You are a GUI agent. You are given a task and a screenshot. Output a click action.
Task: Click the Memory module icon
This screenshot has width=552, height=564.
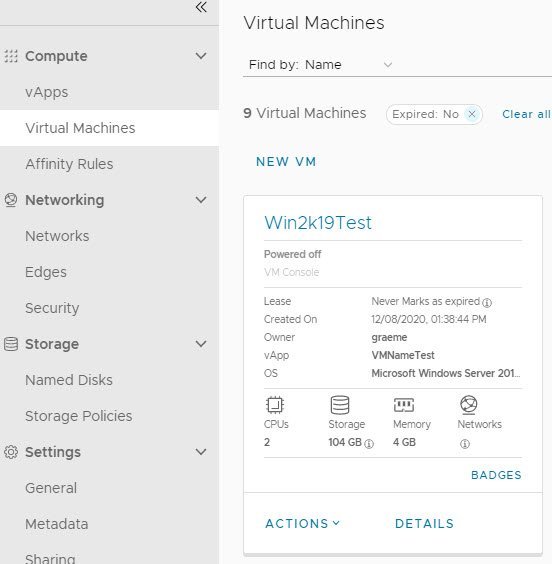click(x=404, y=405)
